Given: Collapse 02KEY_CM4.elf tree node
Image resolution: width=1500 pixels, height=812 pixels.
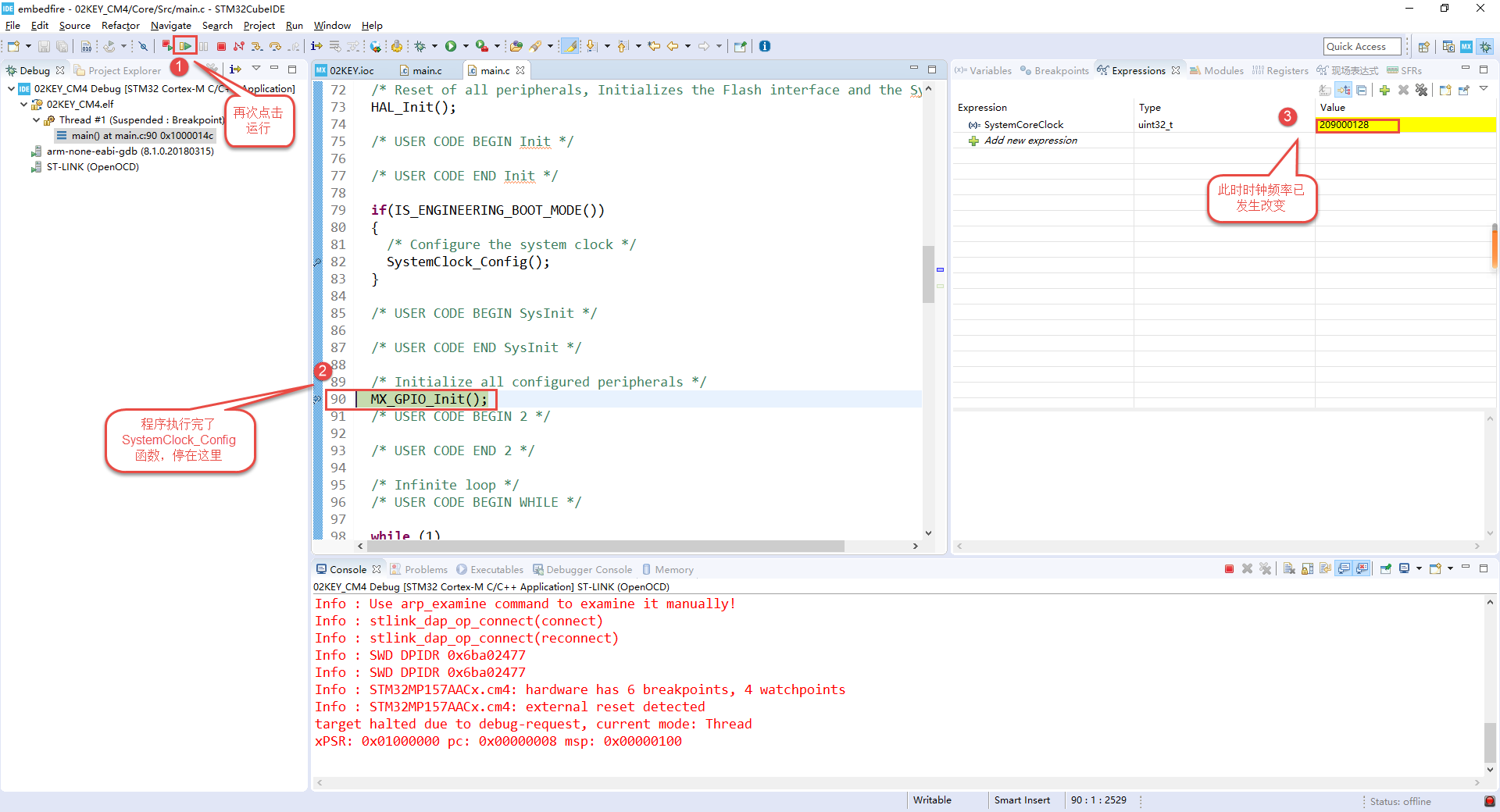Looking at the screenshot, I should pos(23,104).
